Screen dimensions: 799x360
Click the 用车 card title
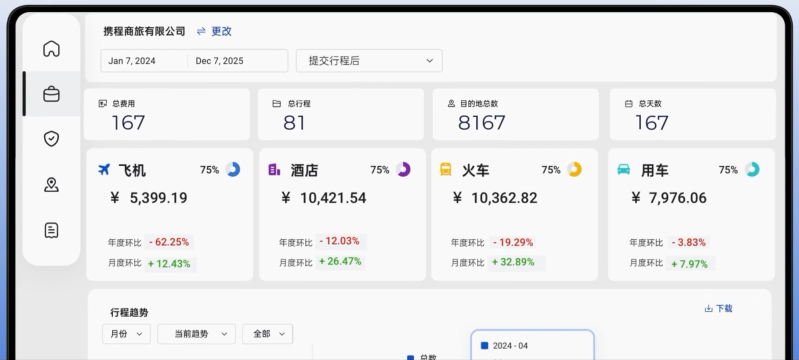point(654,170)
